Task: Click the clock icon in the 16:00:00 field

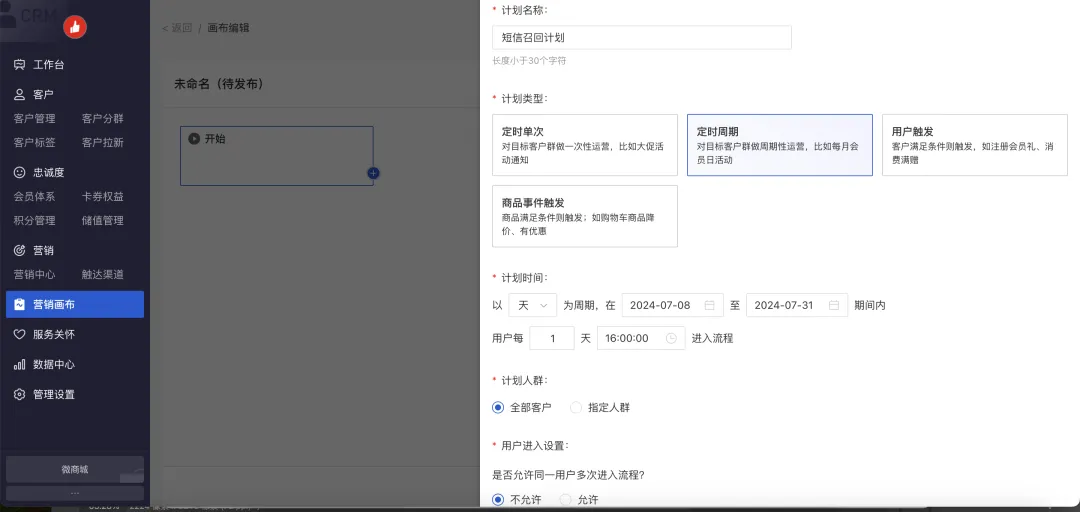Action: pyautogui.click(x=671, y=338)
